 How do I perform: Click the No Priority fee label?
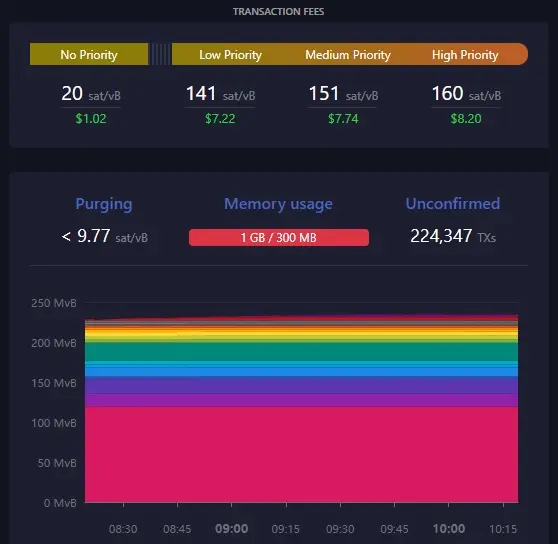point(89,54)
